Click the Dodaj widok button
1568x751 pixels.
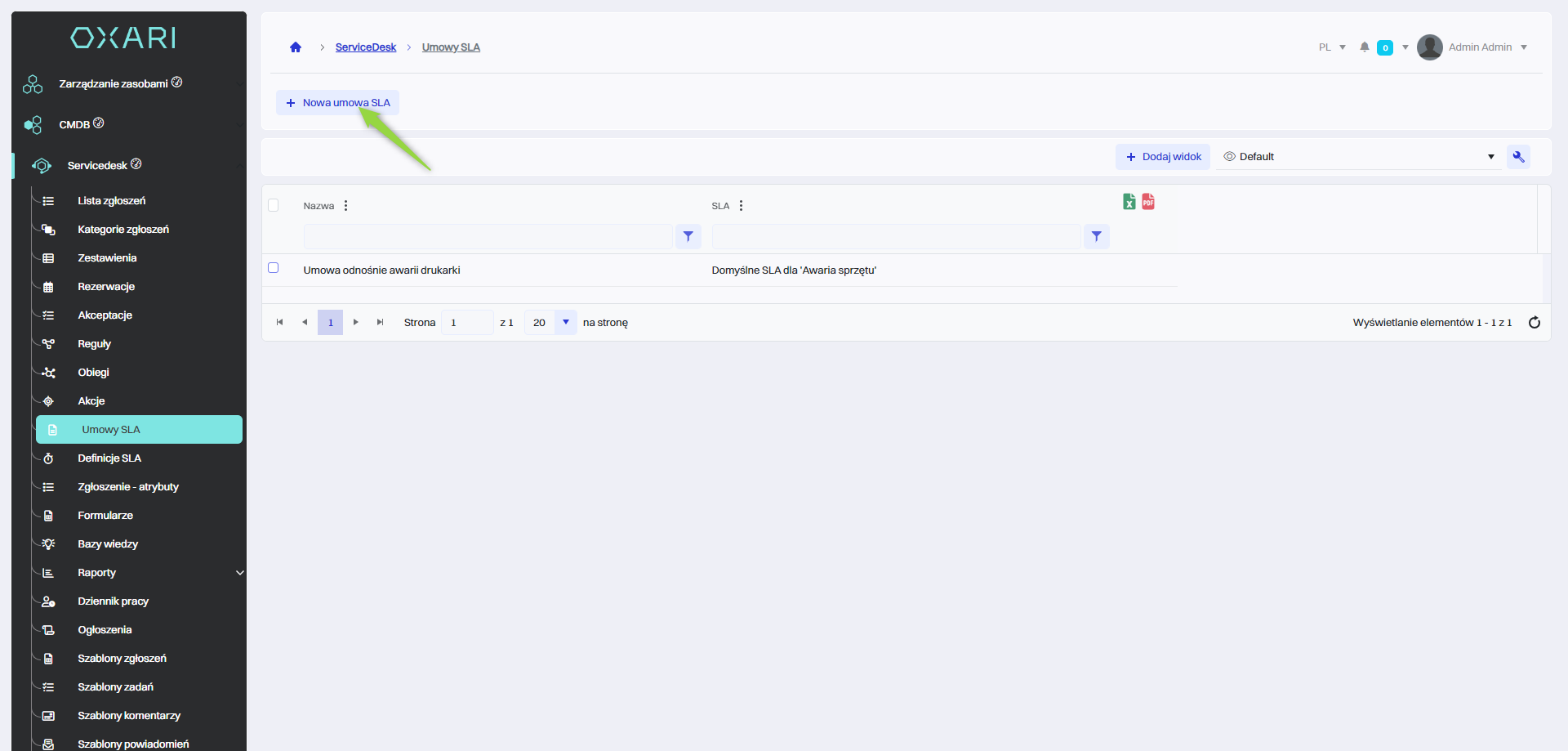pos(1163,157)
